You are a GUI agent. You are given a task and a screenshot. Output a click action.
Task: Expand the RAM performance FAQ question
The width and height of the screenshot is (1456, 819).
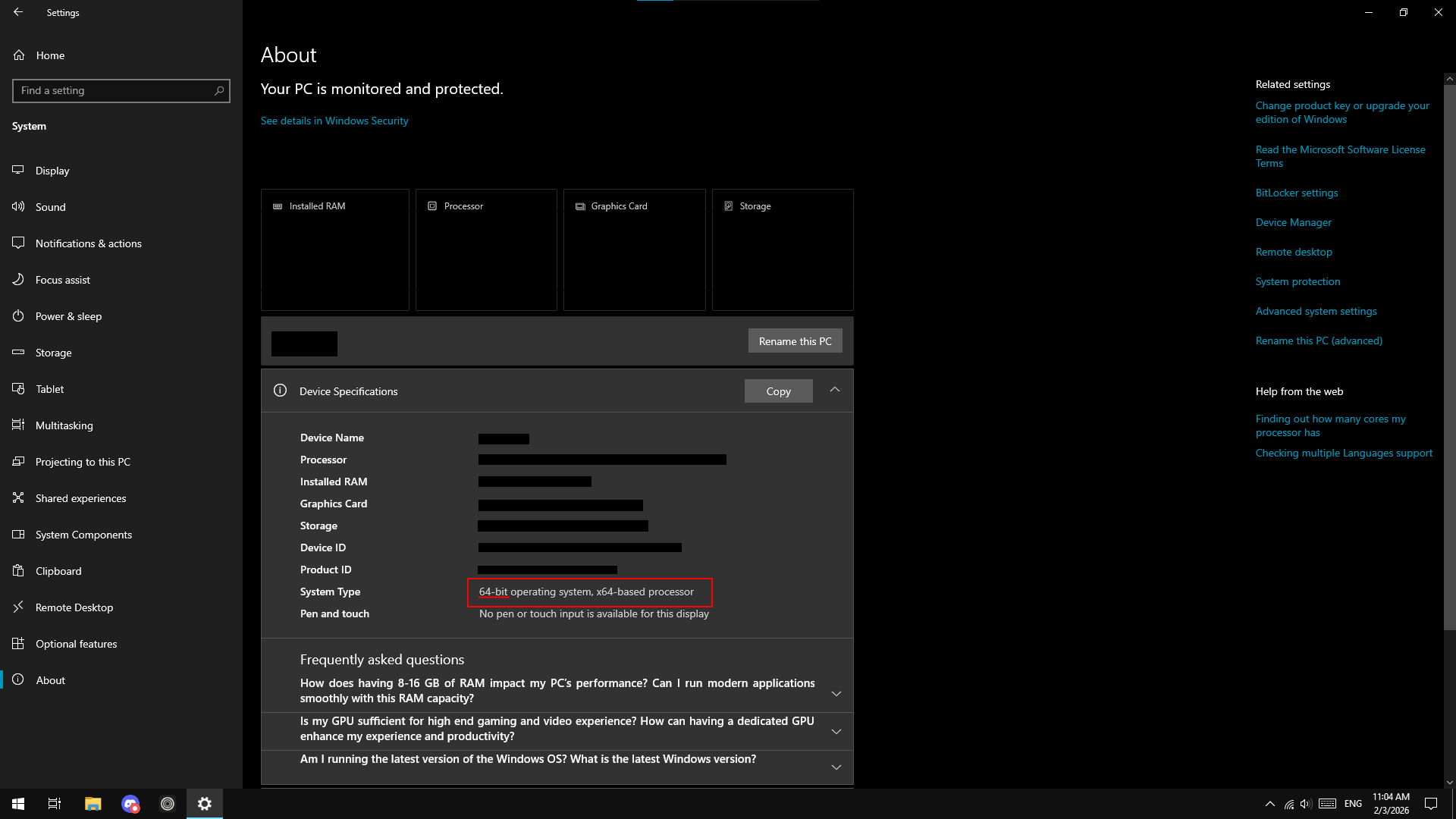tap(836, 694)
